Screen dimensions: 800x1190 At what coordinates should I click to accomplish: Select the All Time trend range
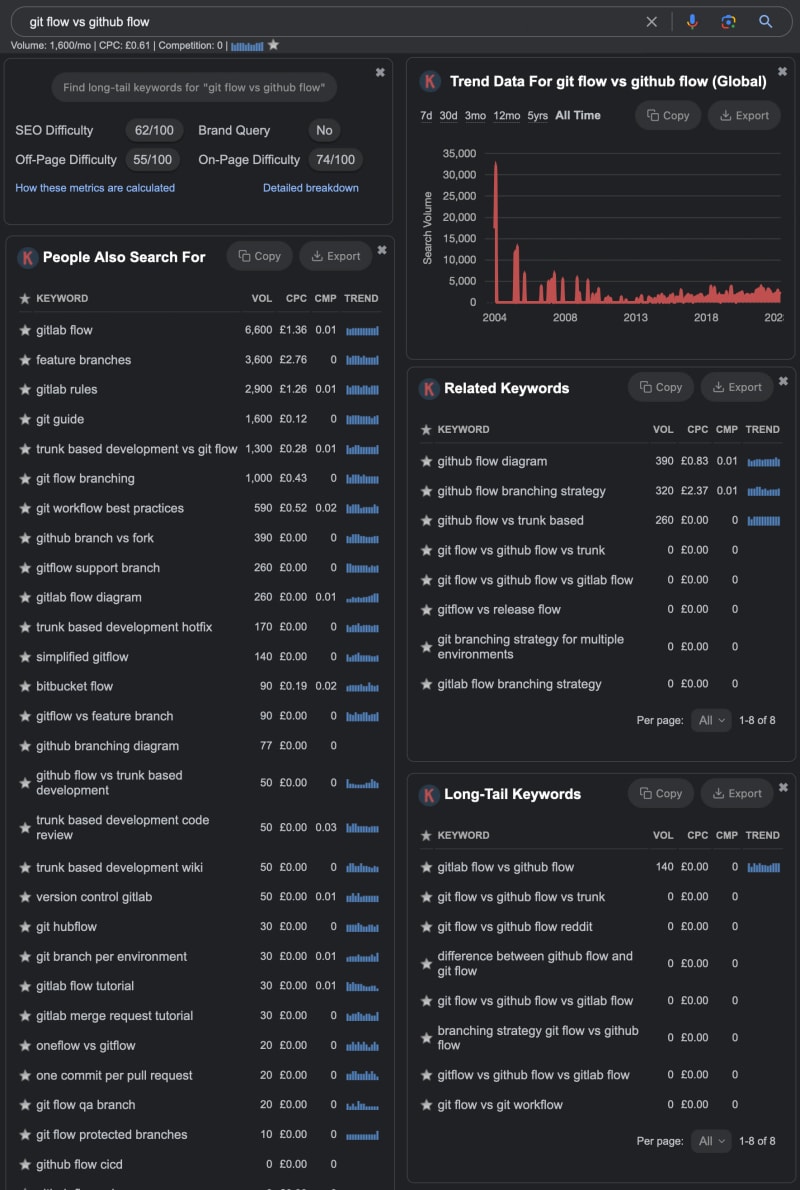tap(578, 115)
